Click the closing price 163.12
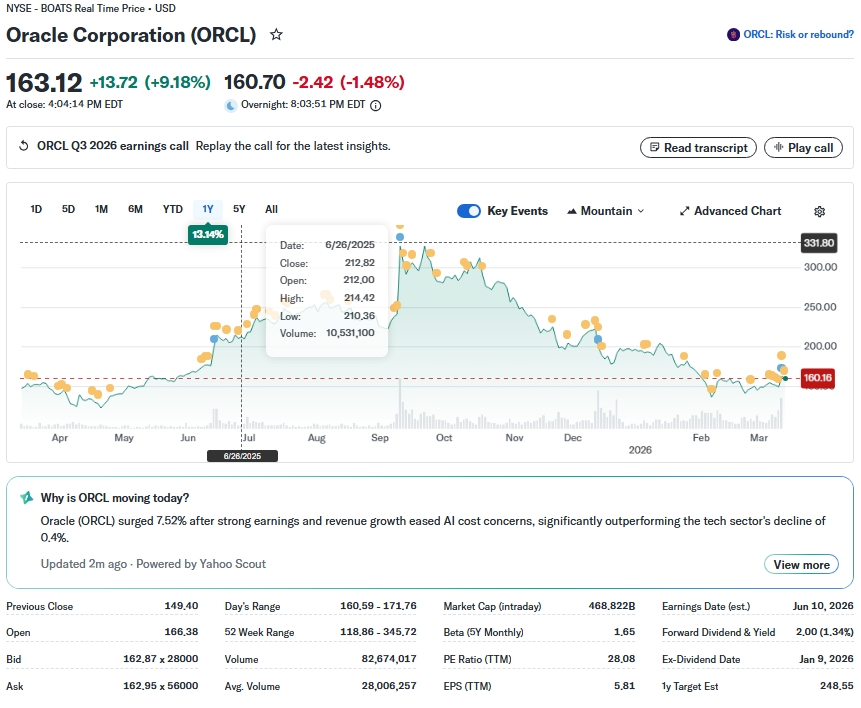861x708 pixels. tap(44, 83)
